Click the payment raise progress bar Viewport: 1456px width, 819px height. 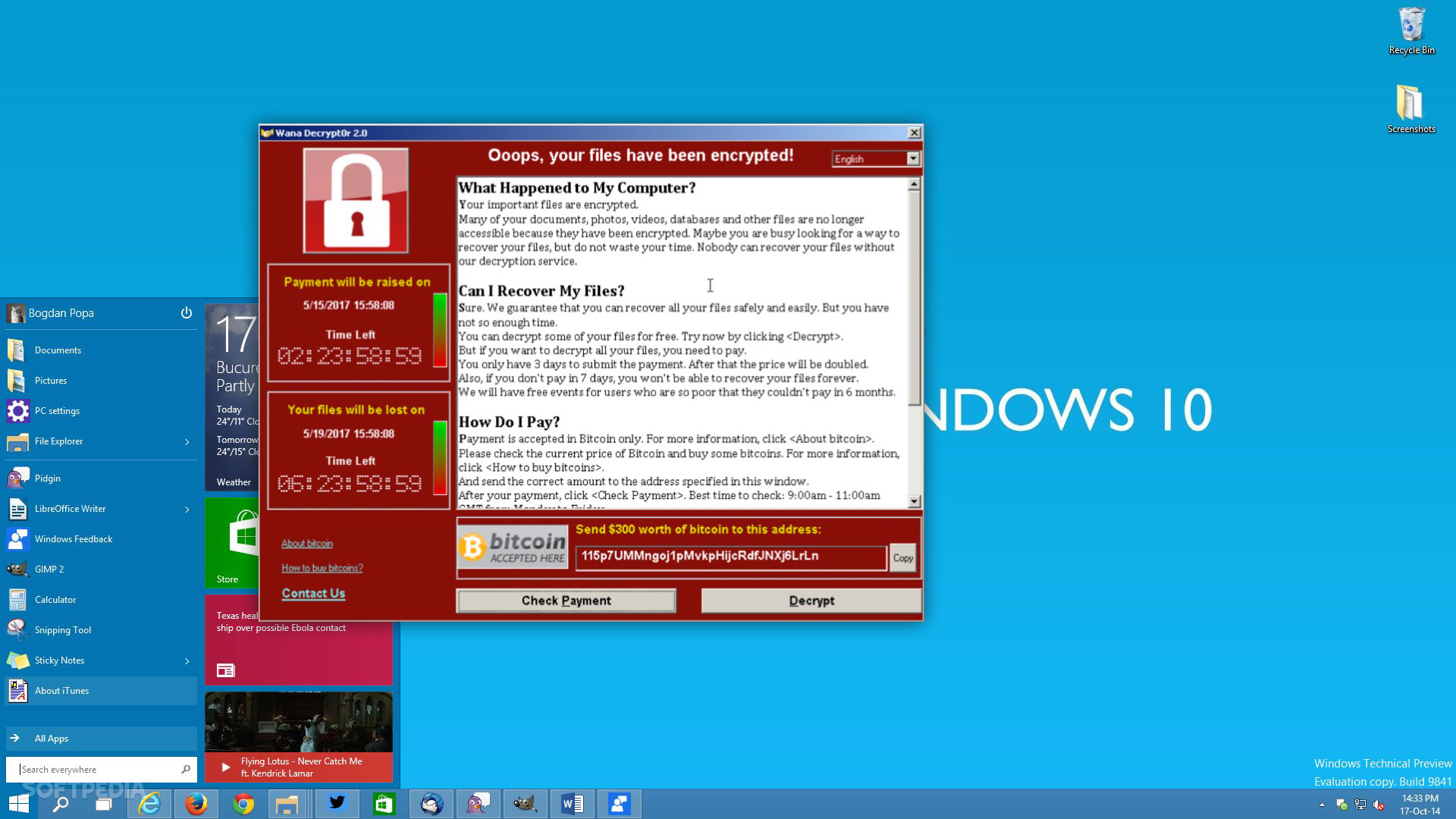(439, 330)
